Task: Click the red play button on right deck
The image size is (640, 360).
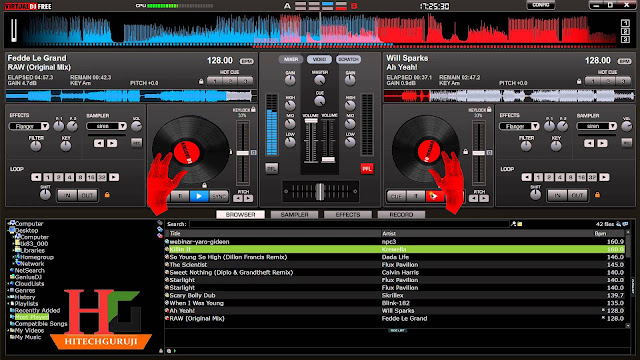Action: tap(435, 196)
